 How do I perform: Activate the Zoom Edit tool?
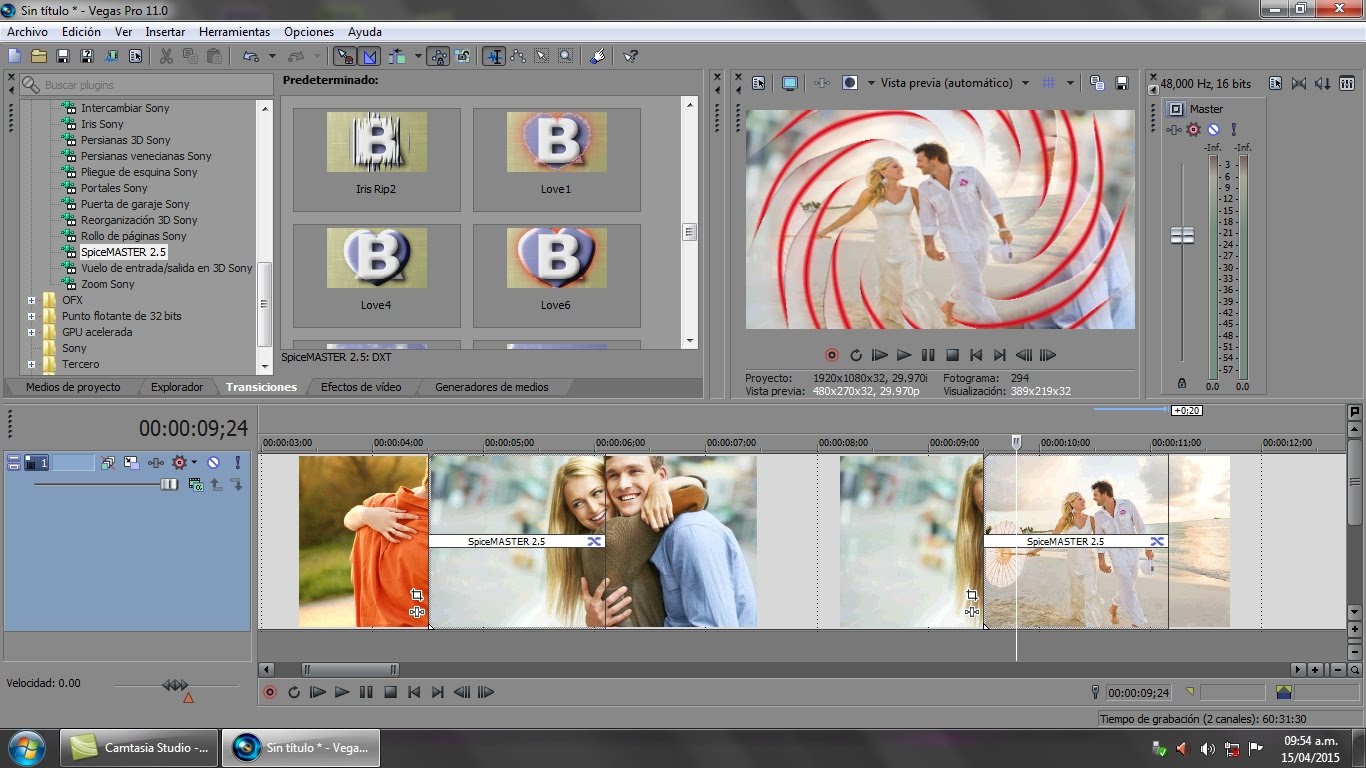pyautogui.click(x=565, y=55)
